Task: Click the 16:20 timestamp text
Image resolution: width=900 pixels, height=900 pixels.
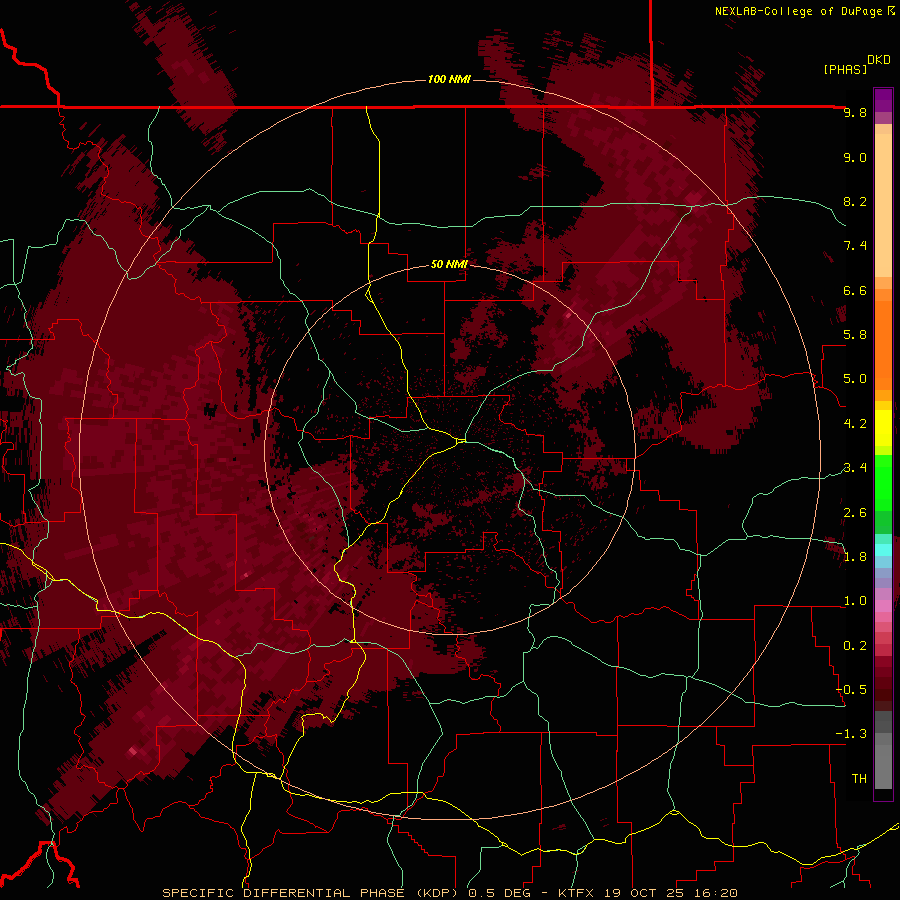Action: click(x=718, y=893)
